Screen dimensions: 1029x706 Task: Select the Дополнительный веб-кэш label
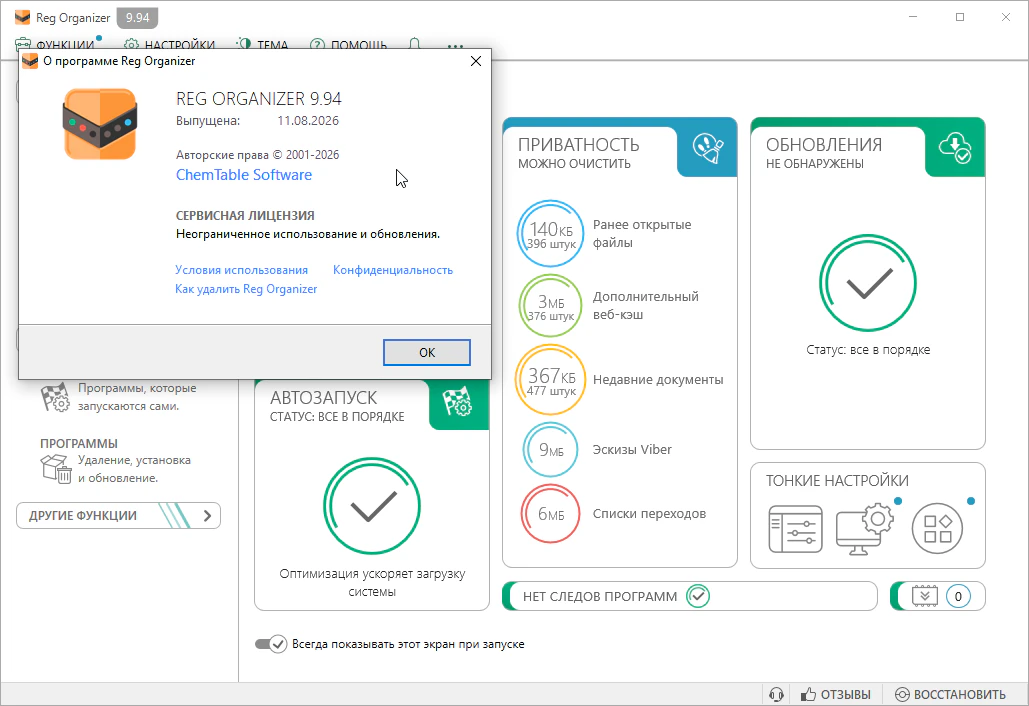646,306
